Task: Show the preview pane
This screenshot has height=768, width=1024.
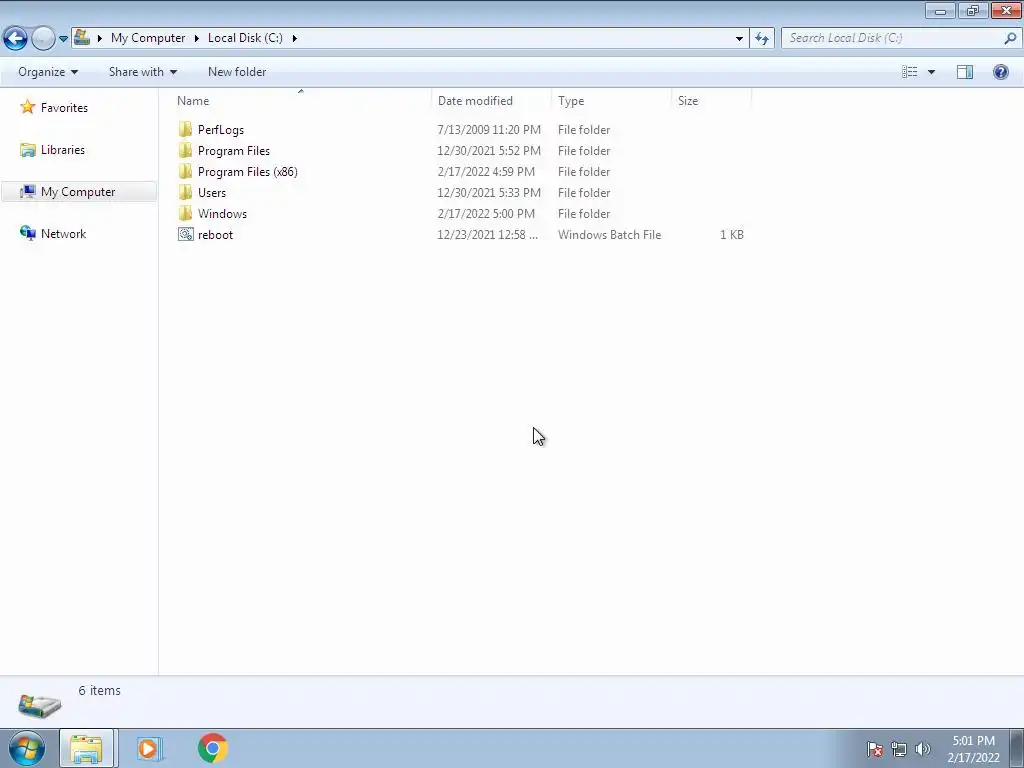Action: [965, 72]
